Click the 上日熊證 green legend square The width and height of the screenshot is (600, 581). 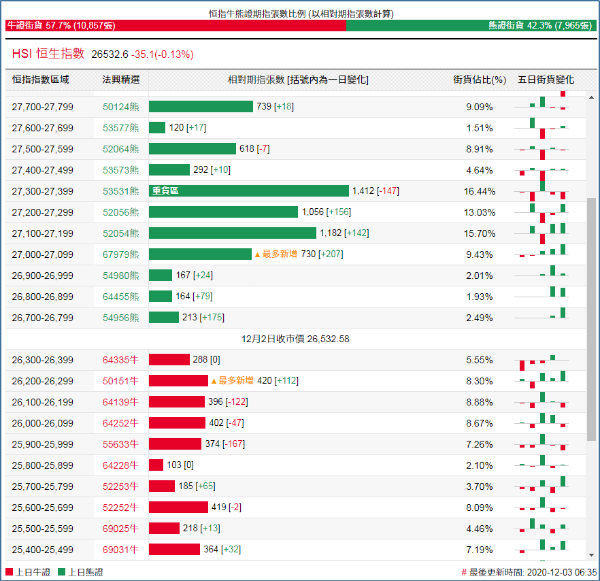click(x=62, y=572)
